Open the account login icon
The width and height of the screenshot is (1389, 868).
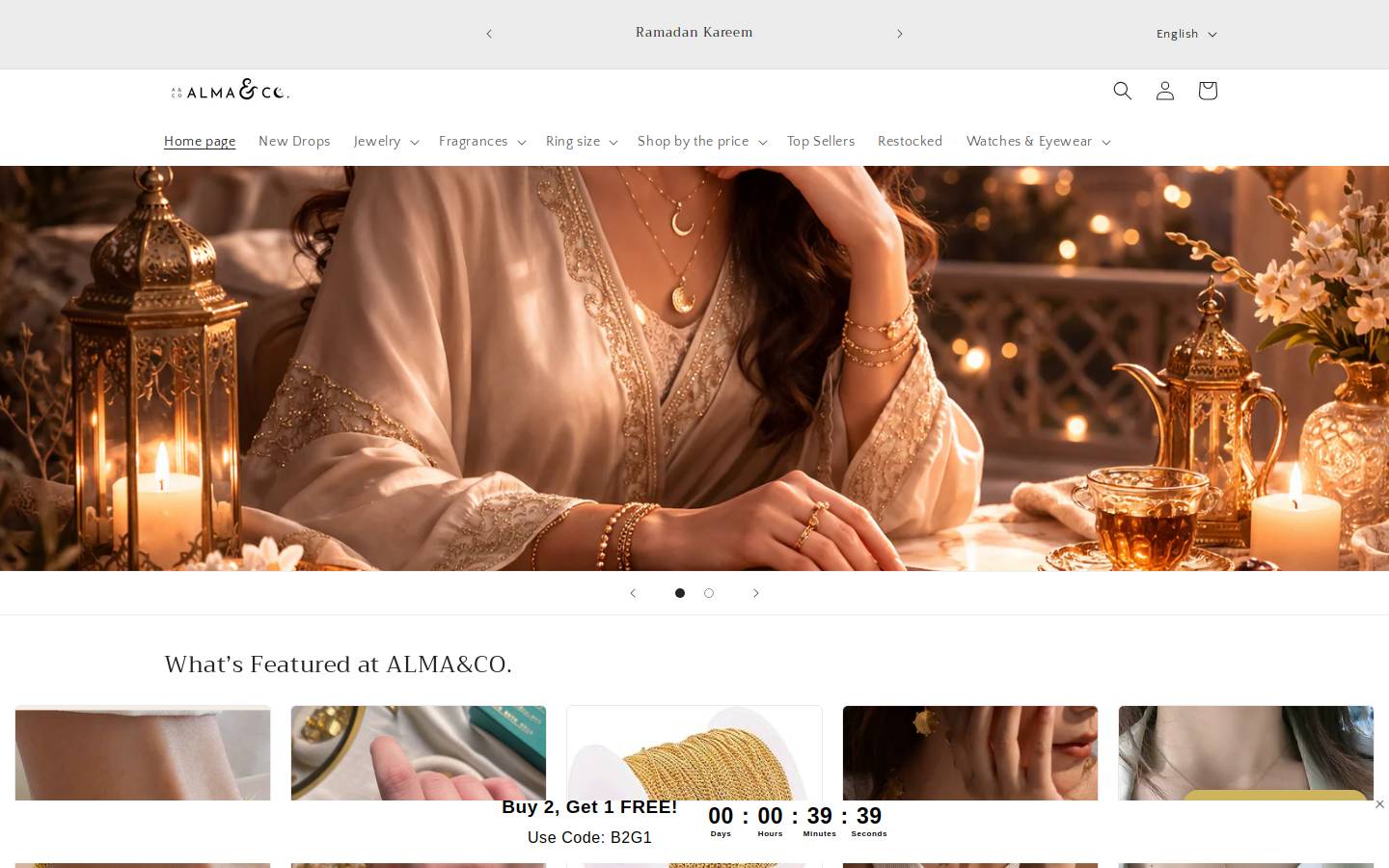pyautogui.click(x=1164, y=91)
